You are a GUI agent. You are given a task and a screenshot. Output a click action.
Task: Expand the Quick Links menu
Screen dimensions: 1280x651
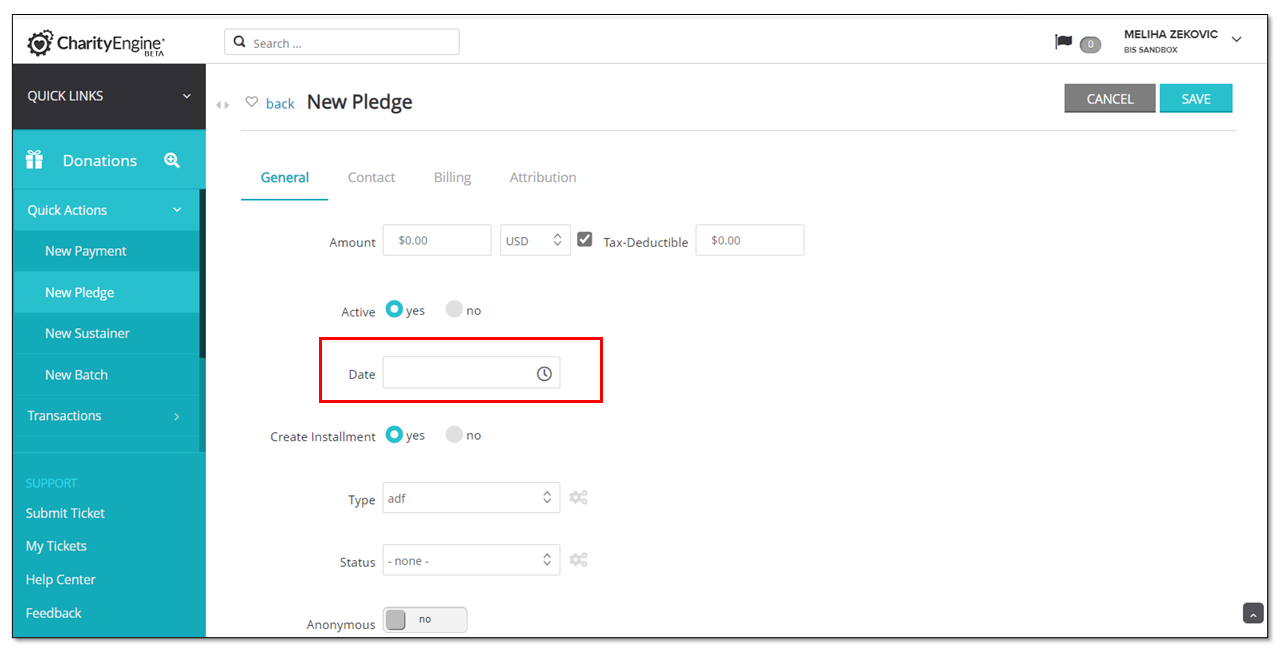click(109, 96)
